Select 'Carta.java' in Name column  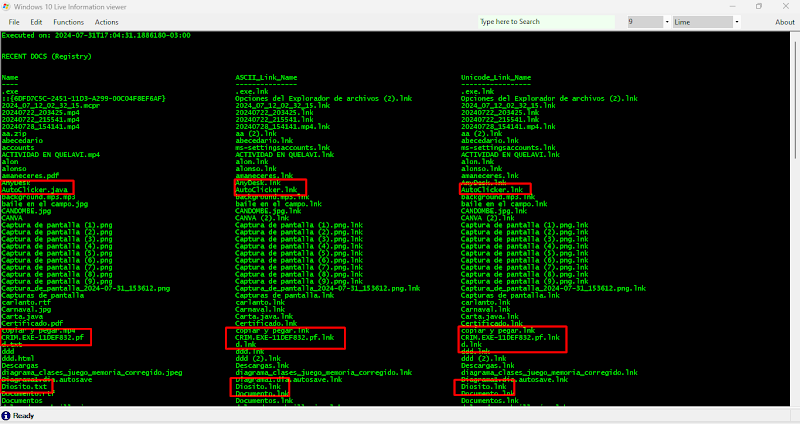[22, 316]
